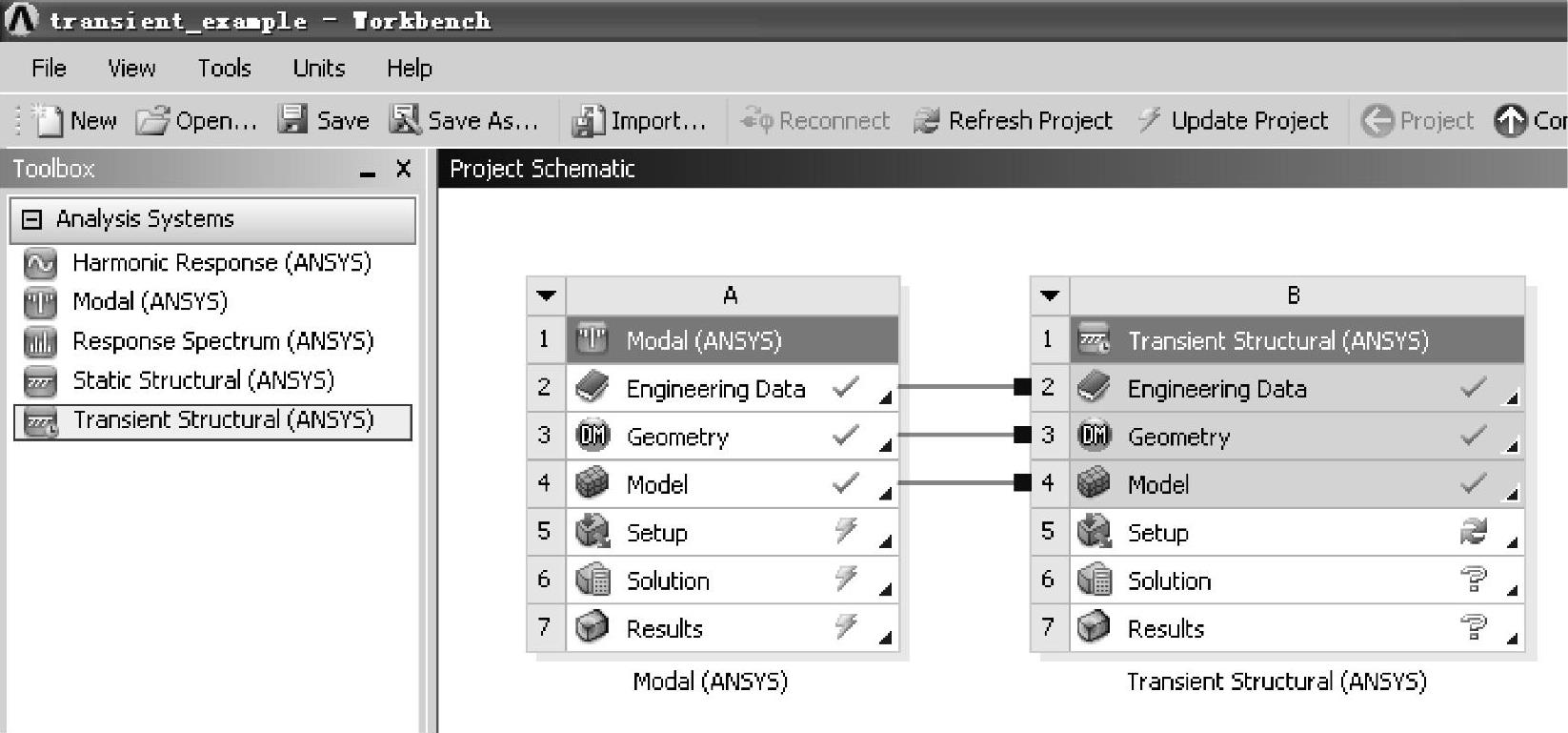Click Model icon in system B
Image resolution: width=1568 pixels, height=733 pixels.
(x=1094, y=483)
